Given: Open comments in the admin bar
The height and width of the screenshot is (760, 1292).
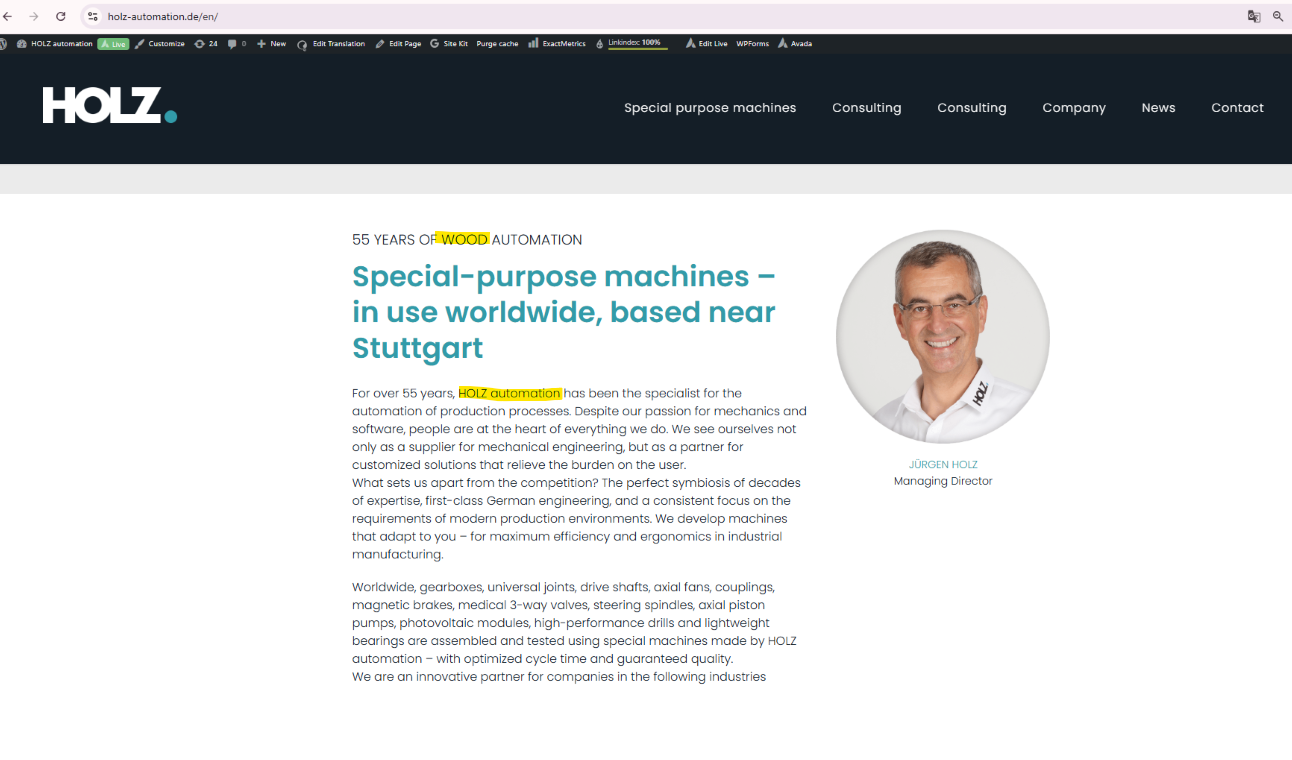Looking at the screenshot, I should pos(236,44).
